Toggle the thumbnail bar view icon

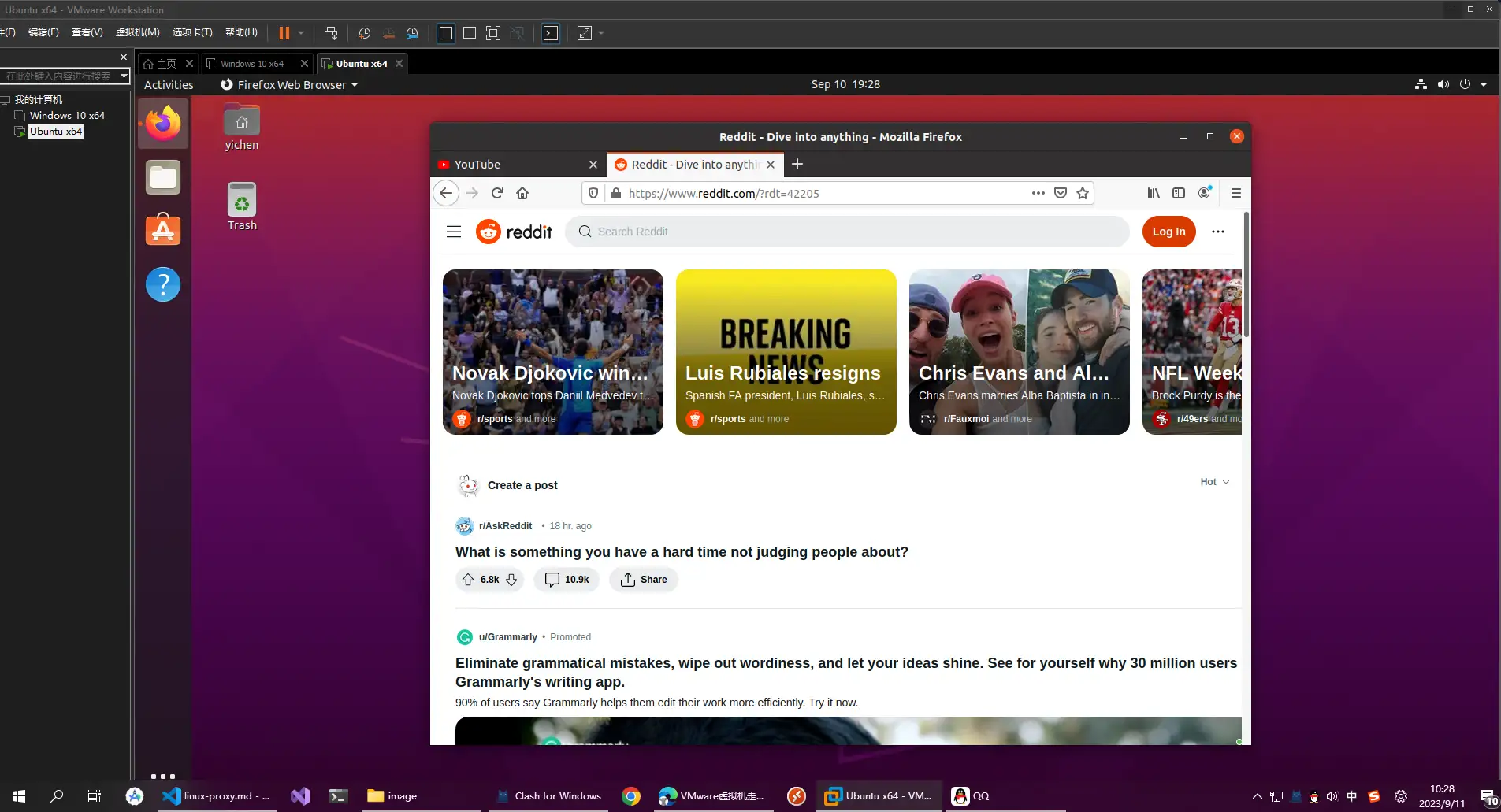coord(470,33)
